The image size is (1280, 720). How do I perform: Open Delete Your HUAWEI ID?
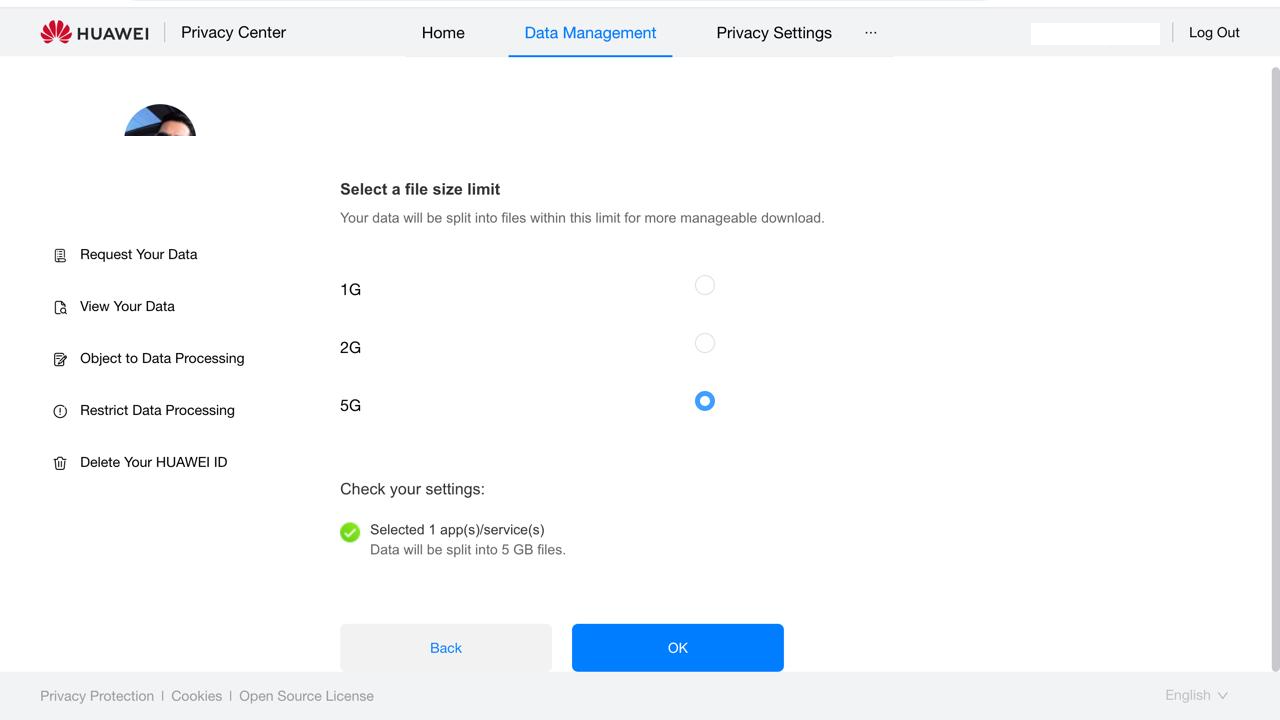pyautogui.click(x=154, y=462)
